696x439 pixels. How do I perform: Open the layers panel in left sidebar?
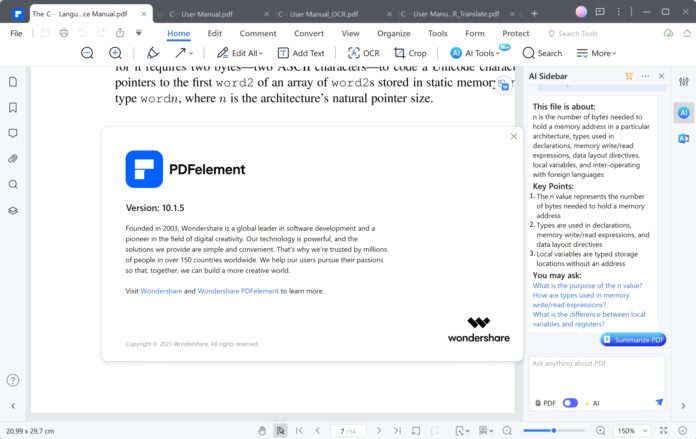[13, 210]
